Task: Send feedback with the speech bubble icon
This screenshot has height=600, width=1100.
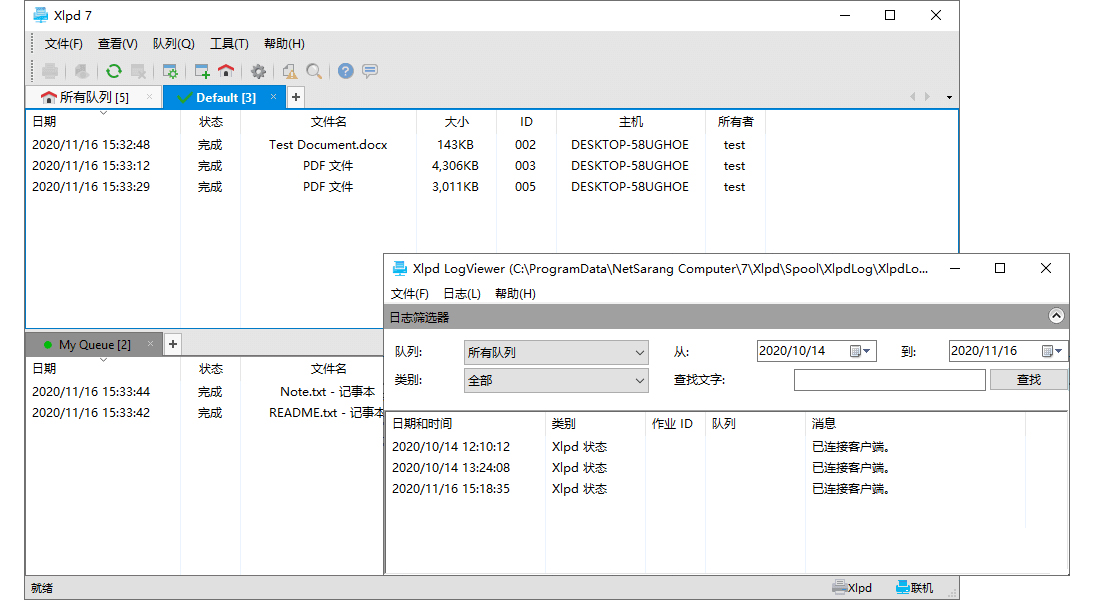Action: (x=368, y=71)
